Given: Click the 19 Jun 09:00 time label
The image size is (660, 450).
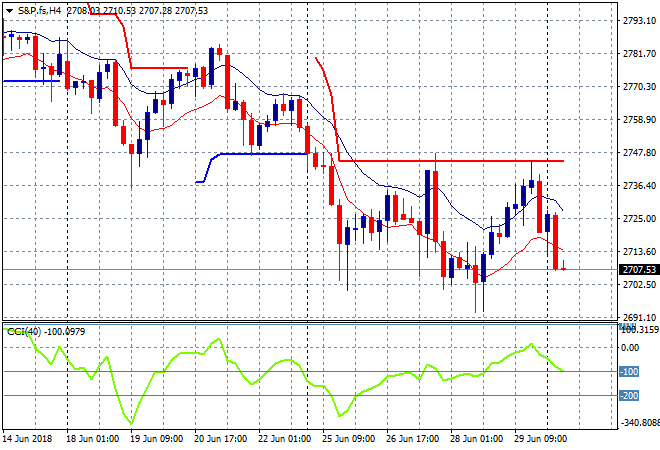Looking at the screenshot, I should tap(157, 439).
